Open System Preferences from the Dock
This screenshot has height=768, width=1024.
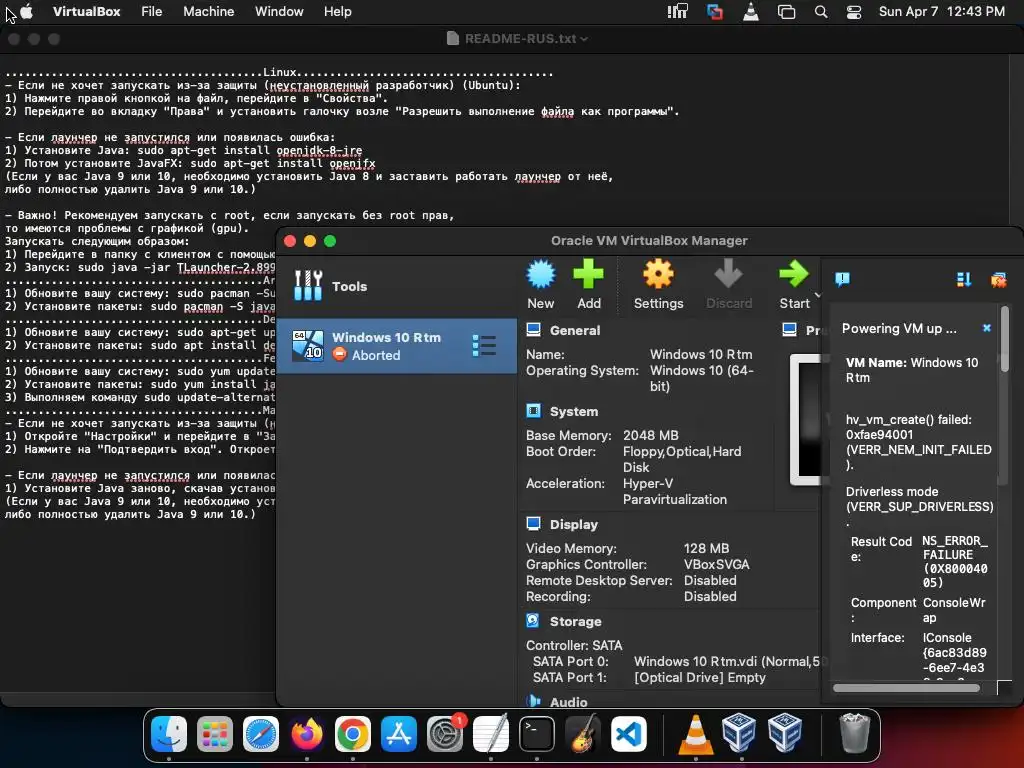point(445,733)
